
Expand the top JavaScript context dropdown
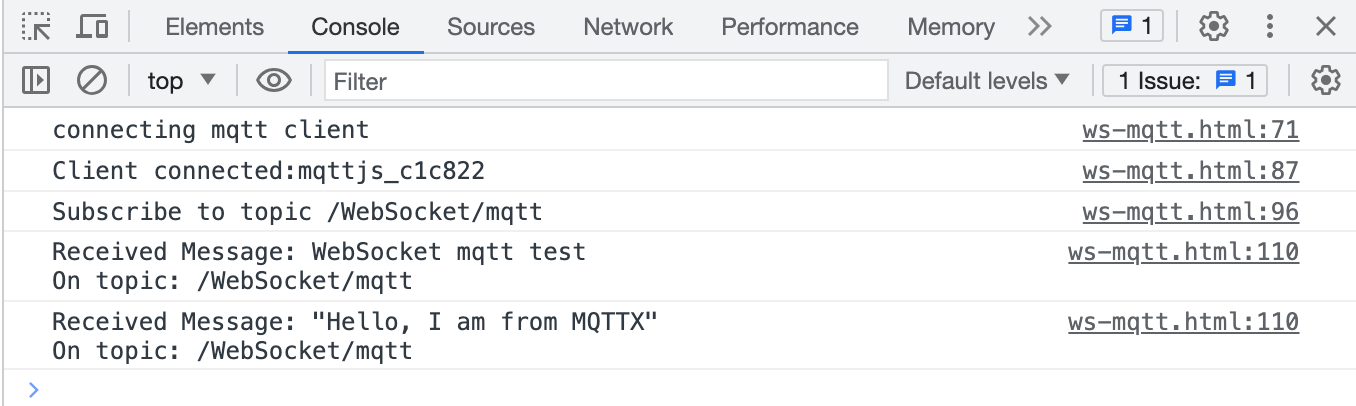pyautogui.click(x=181, y=80)
